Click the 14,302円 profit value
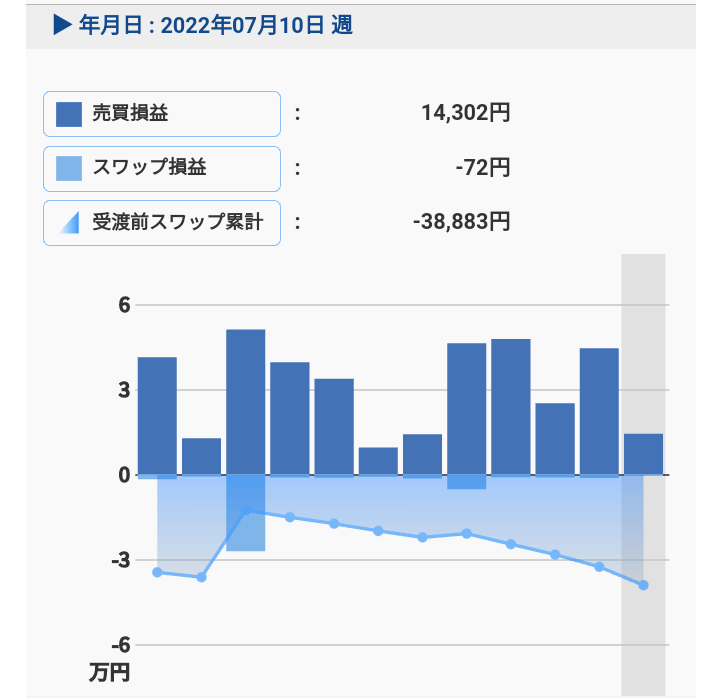 click(x=465, y=114)
